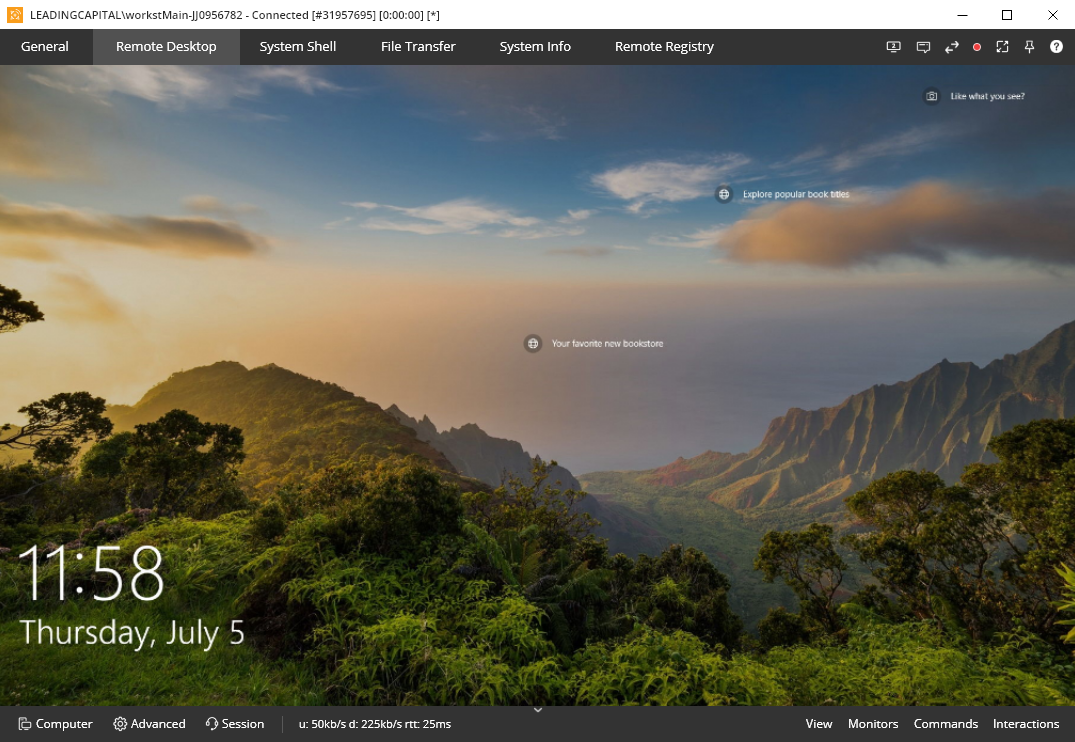Open help with the question mark icon

pos(1056,47)
